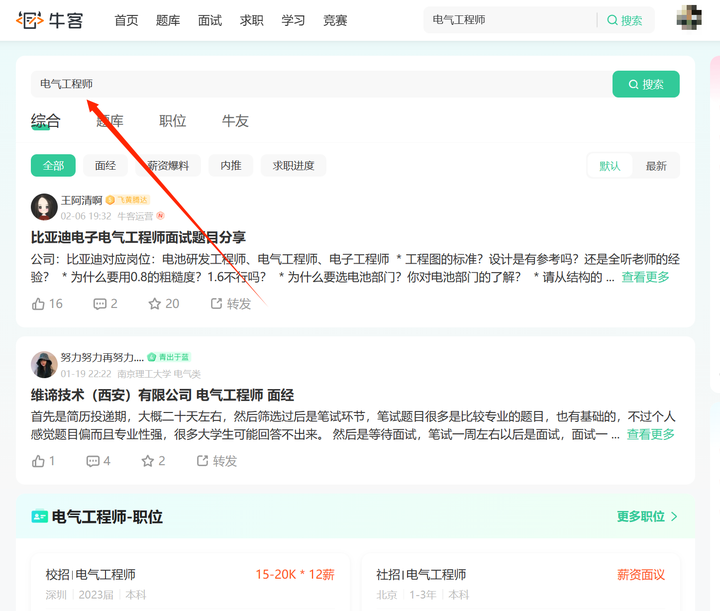Click the green 搜索 button
720x611 pixels.
click(x=646, y=84)
